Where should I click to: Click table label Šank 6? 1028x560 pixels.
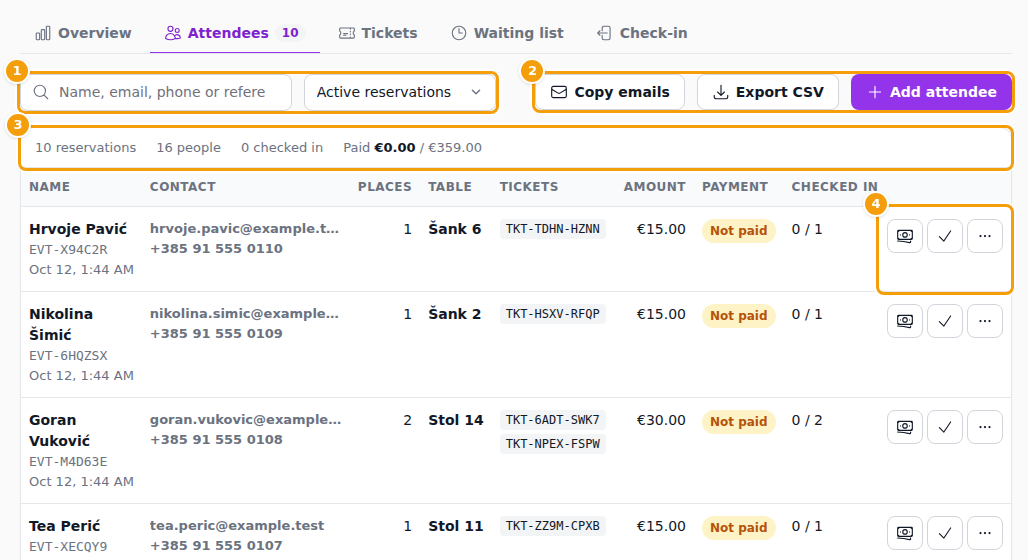pyautogui.click(x=454, y=229)
